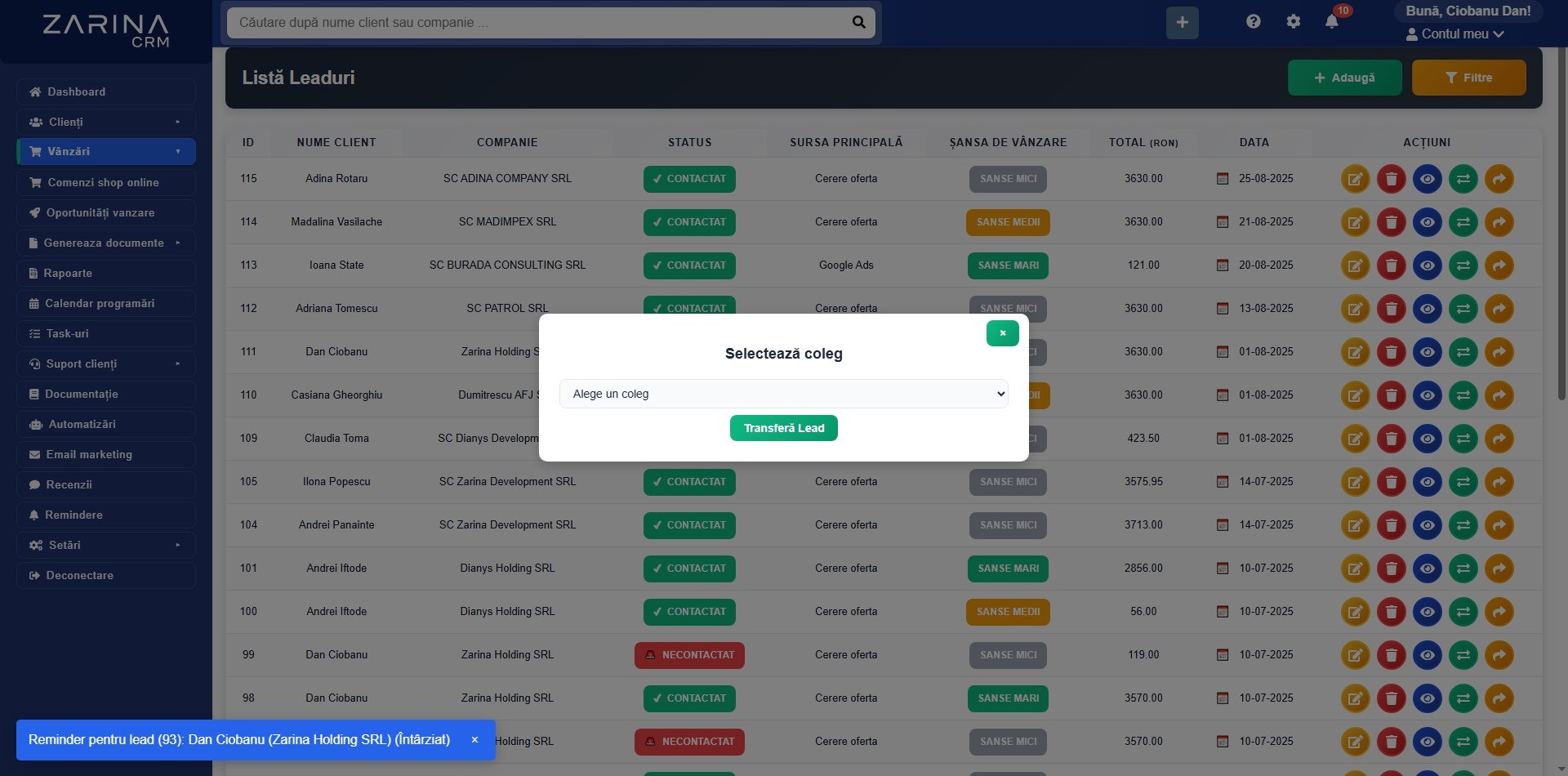Open the 'Alege un coleg' dropdown

[x=782, y=394]
